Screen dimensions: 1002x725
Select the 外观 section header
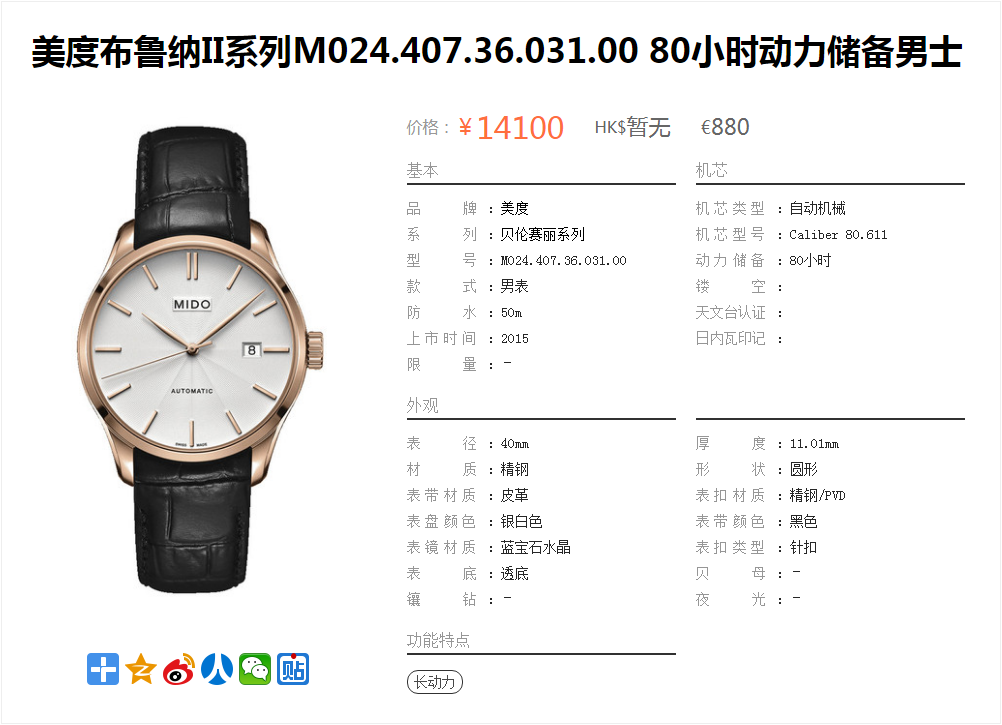tap(422, 406)
